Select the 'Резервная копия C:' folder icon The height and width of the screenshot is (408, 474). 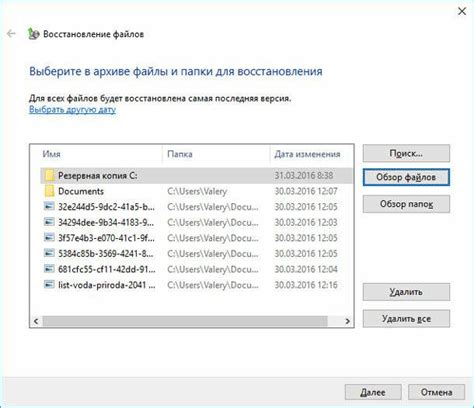49,175
